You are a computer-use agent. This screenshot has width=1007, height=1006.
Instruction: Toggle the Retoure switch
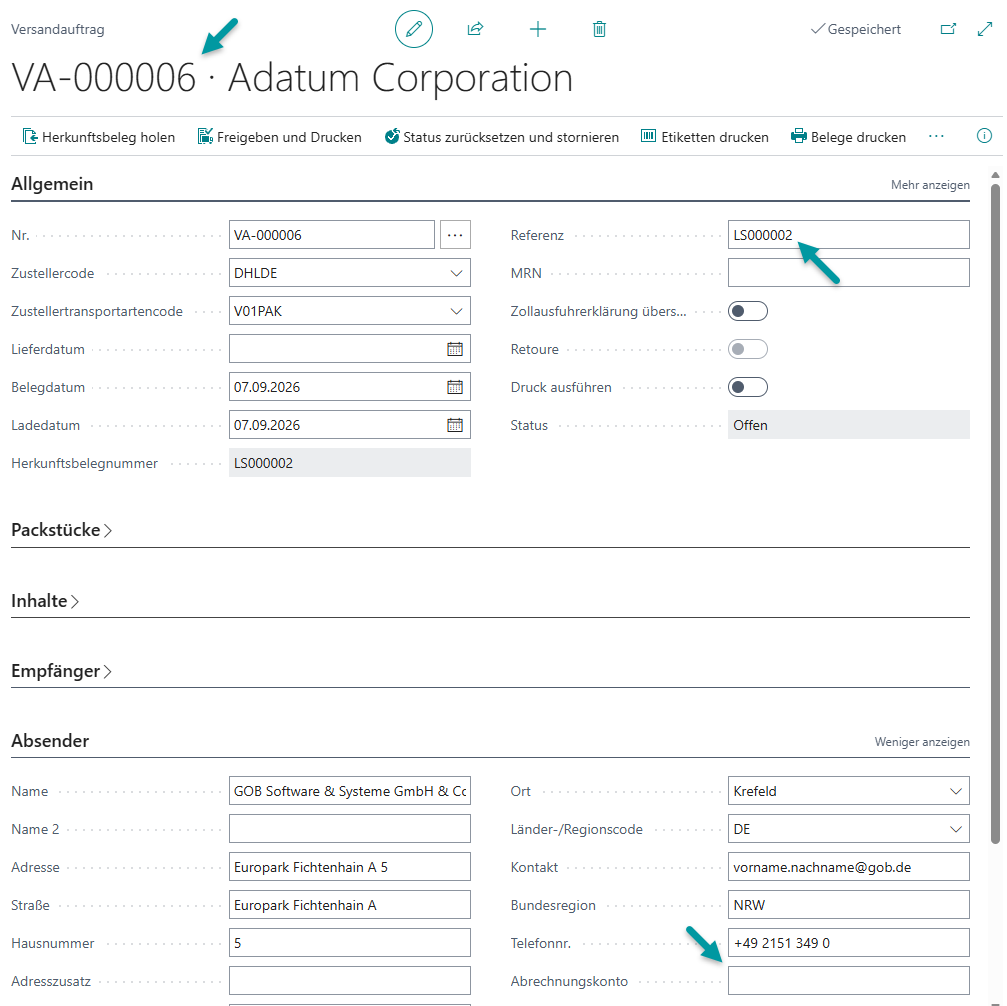(x=748, y=349)
